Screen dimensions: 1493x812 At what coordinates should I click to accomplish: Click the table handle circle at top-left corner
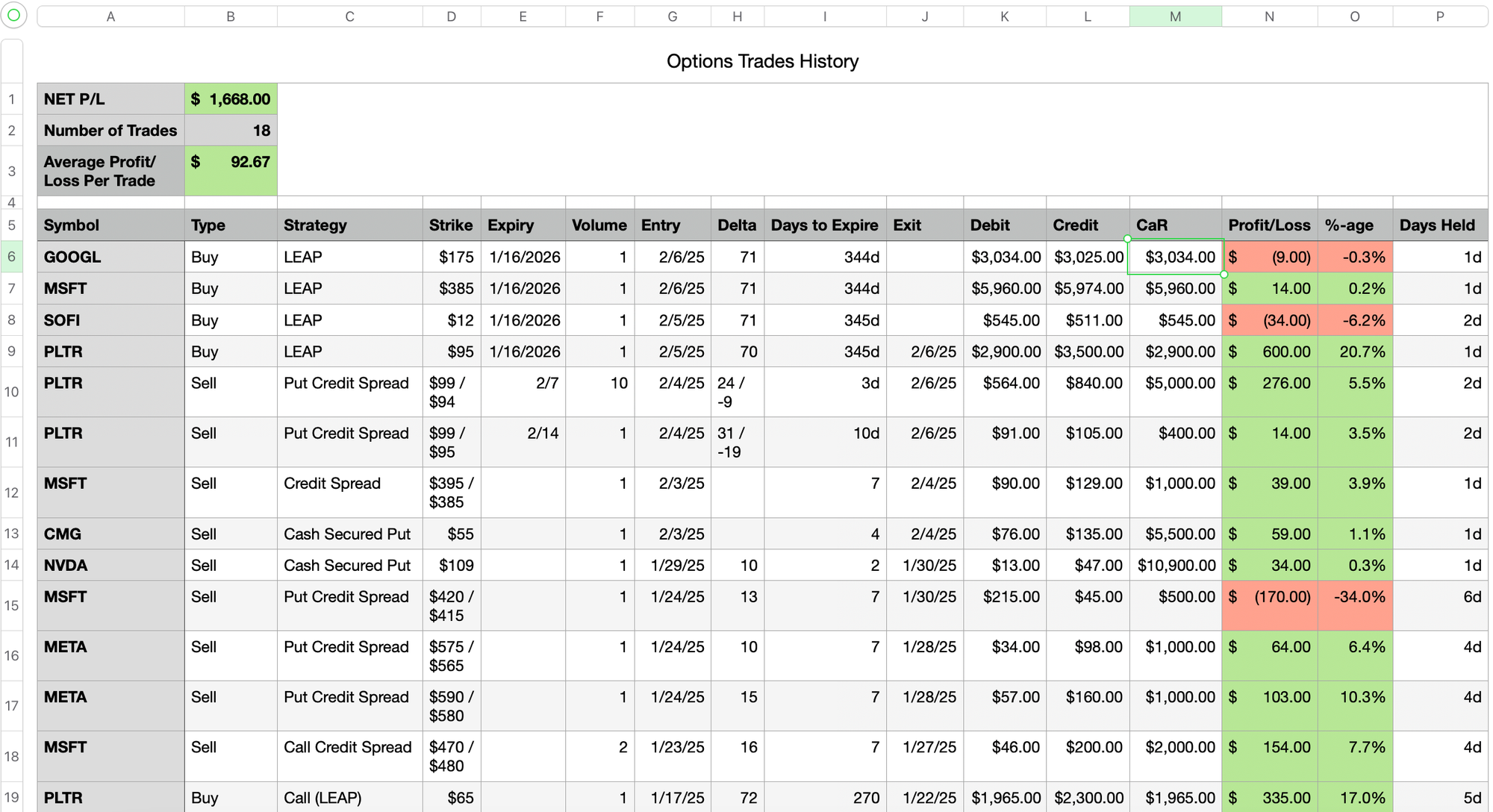pos(13,15)
